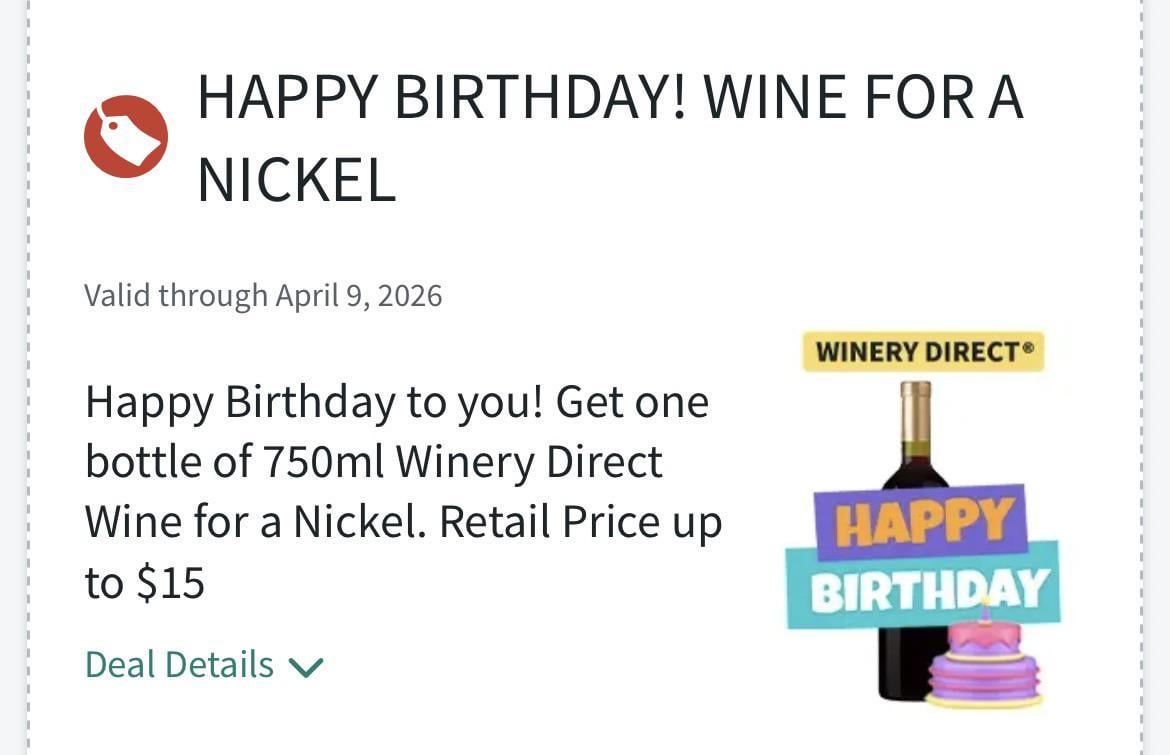This screenshot has height=755, width=1170.
Task: Click the Valid through April 9, 2026 date
Action: point(263,296)
